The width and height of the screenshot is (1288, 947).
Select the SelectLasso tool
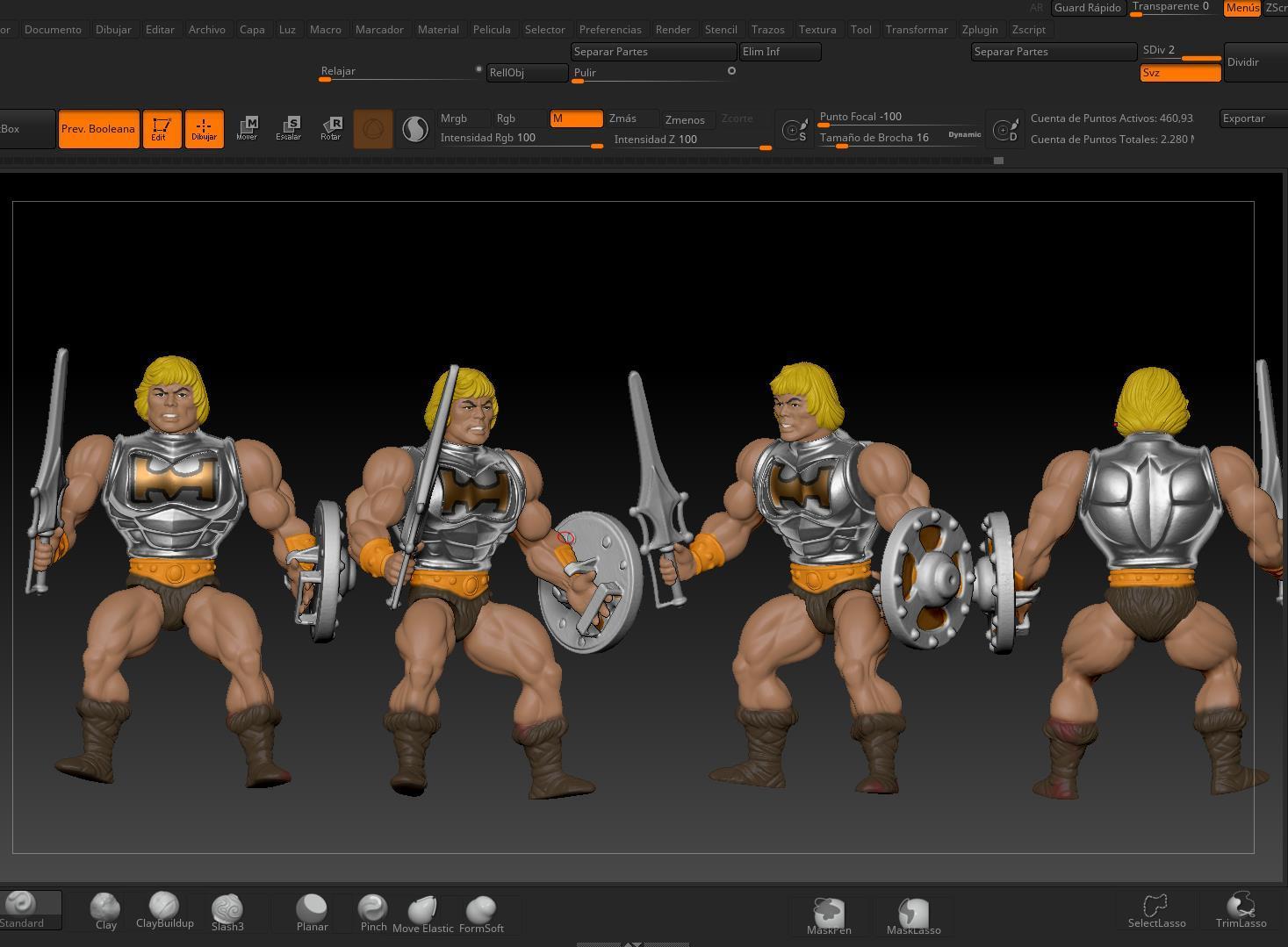click(1156, 910)
